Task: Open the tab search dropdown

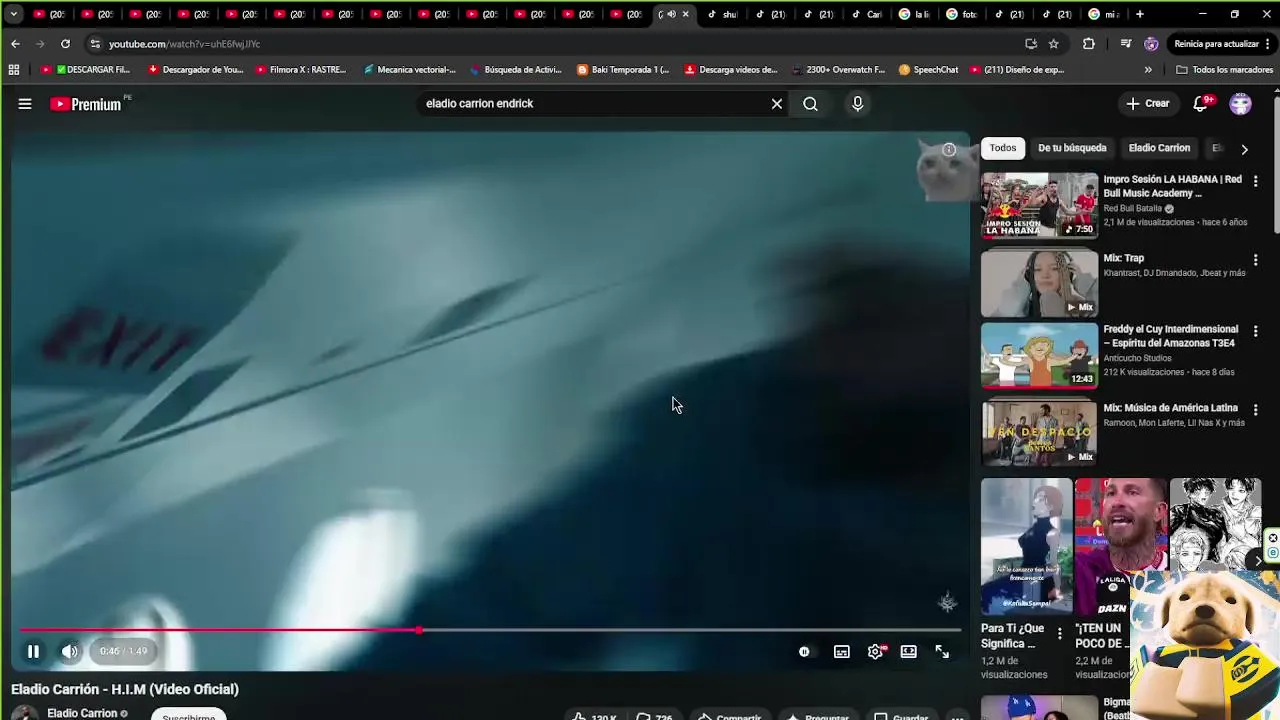Action: (x=14, y=14)
